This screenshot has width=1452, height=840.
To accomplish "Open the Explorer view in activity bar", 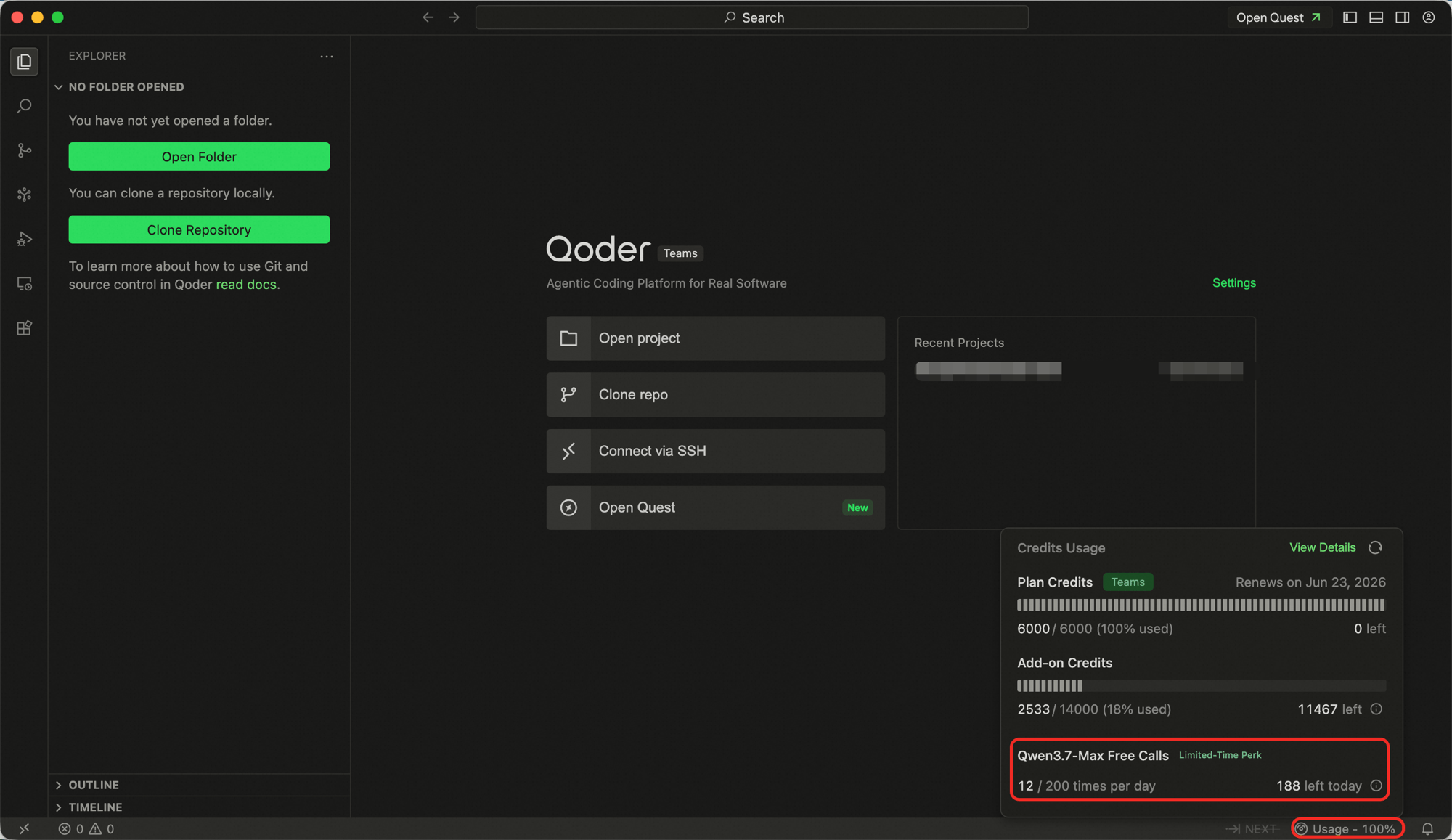I will click(24, 62).
